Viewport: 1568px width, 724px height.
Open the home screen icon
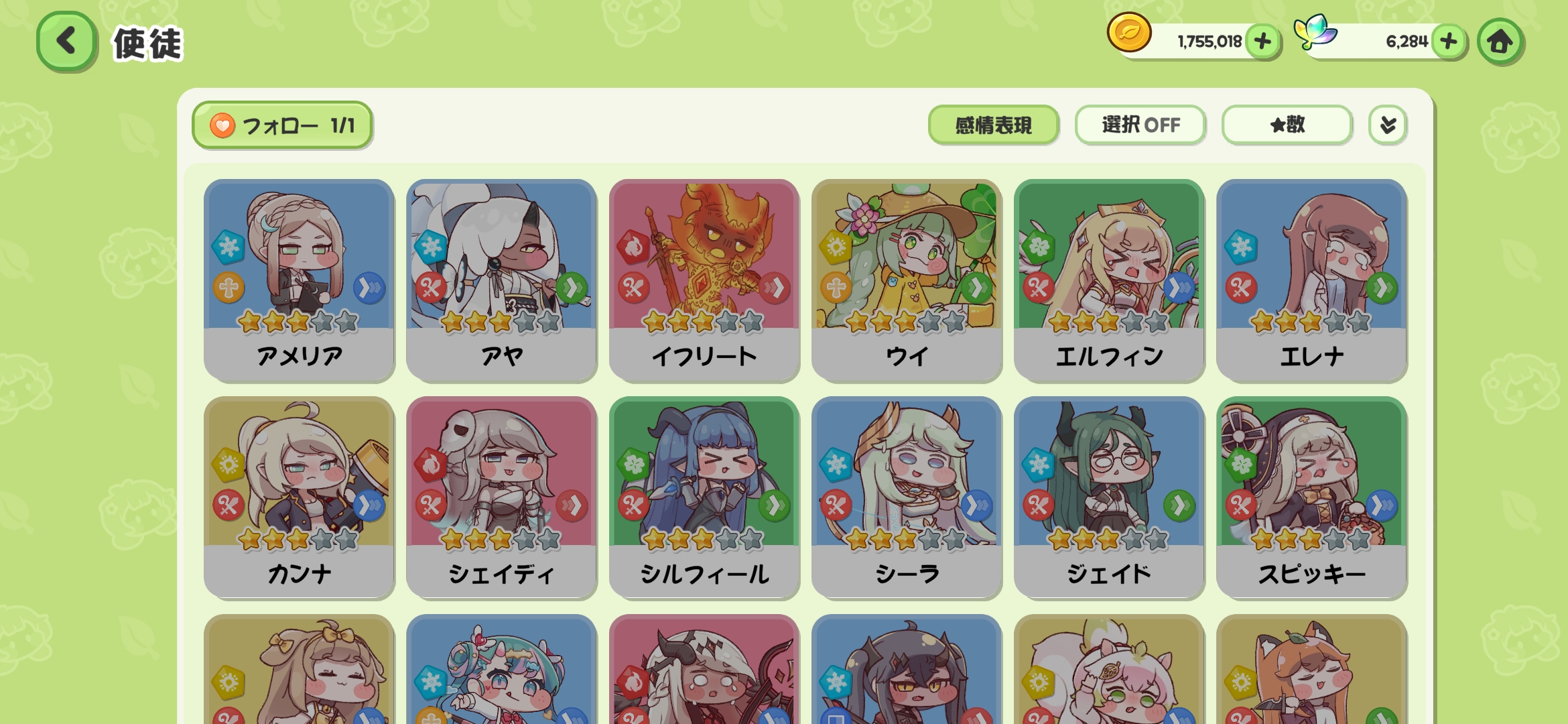point(1500,42)
